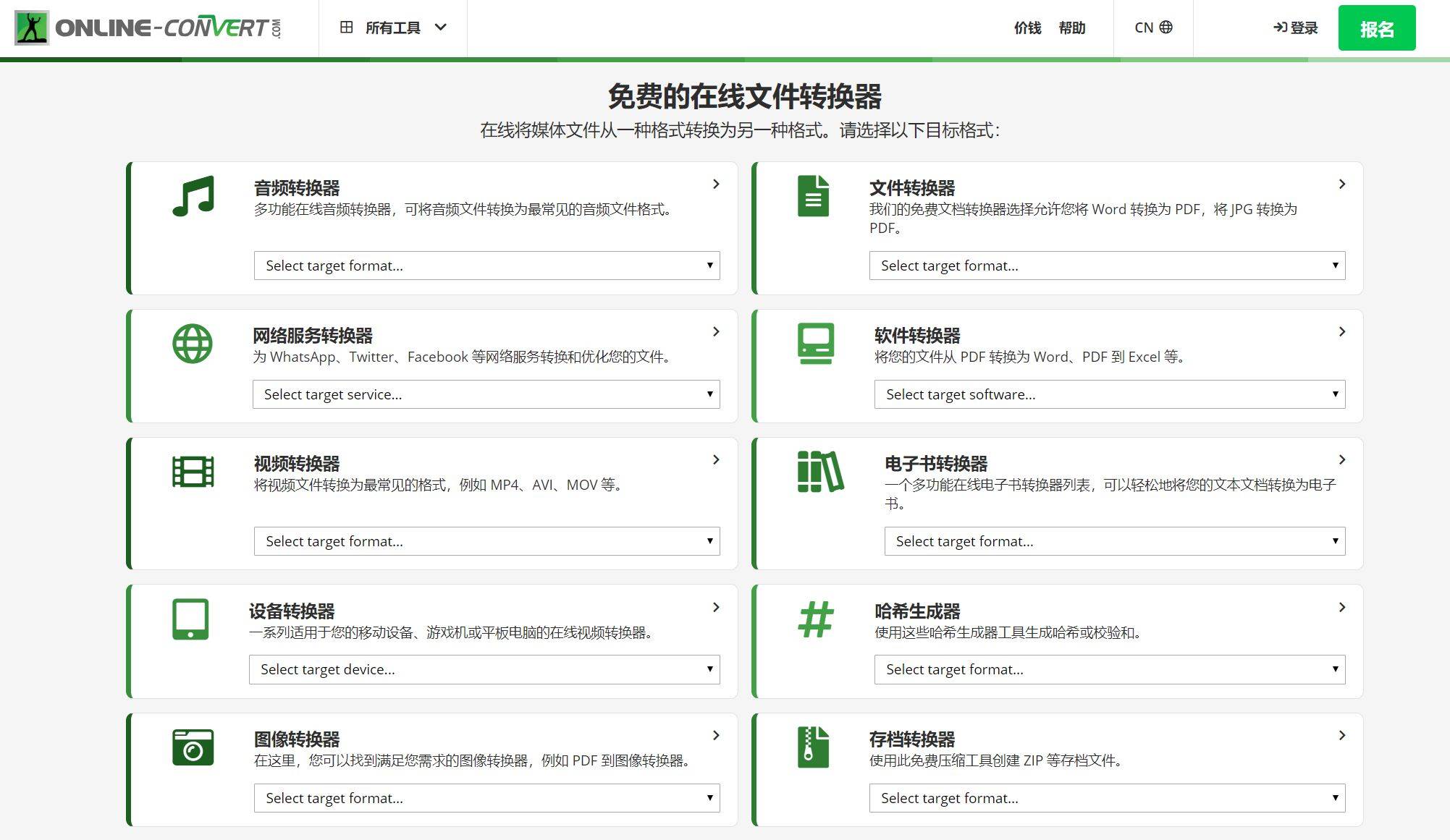Open the 电子书转换器 heading link

tap(936, 464)
